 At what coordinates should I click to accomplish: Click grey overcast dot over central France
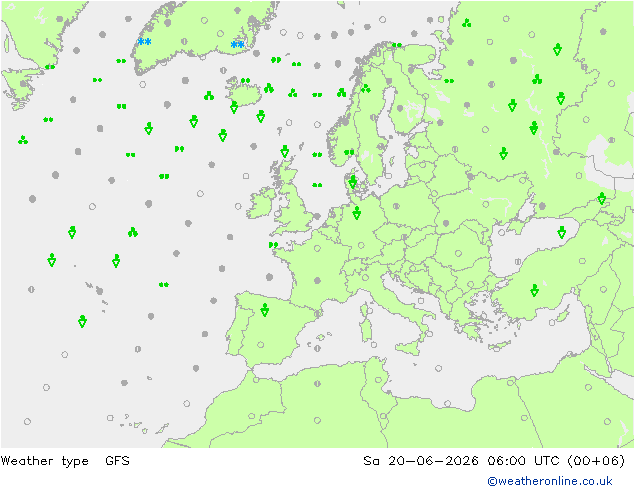tap(317, 280)
